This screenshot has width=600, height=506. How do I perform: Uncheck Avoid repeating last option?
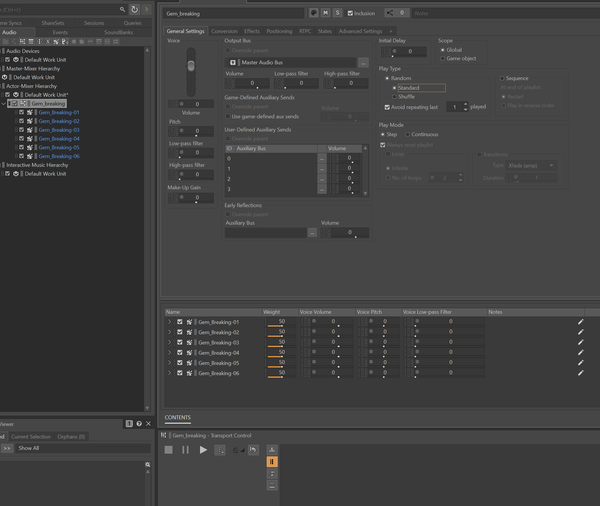(388, 106)
